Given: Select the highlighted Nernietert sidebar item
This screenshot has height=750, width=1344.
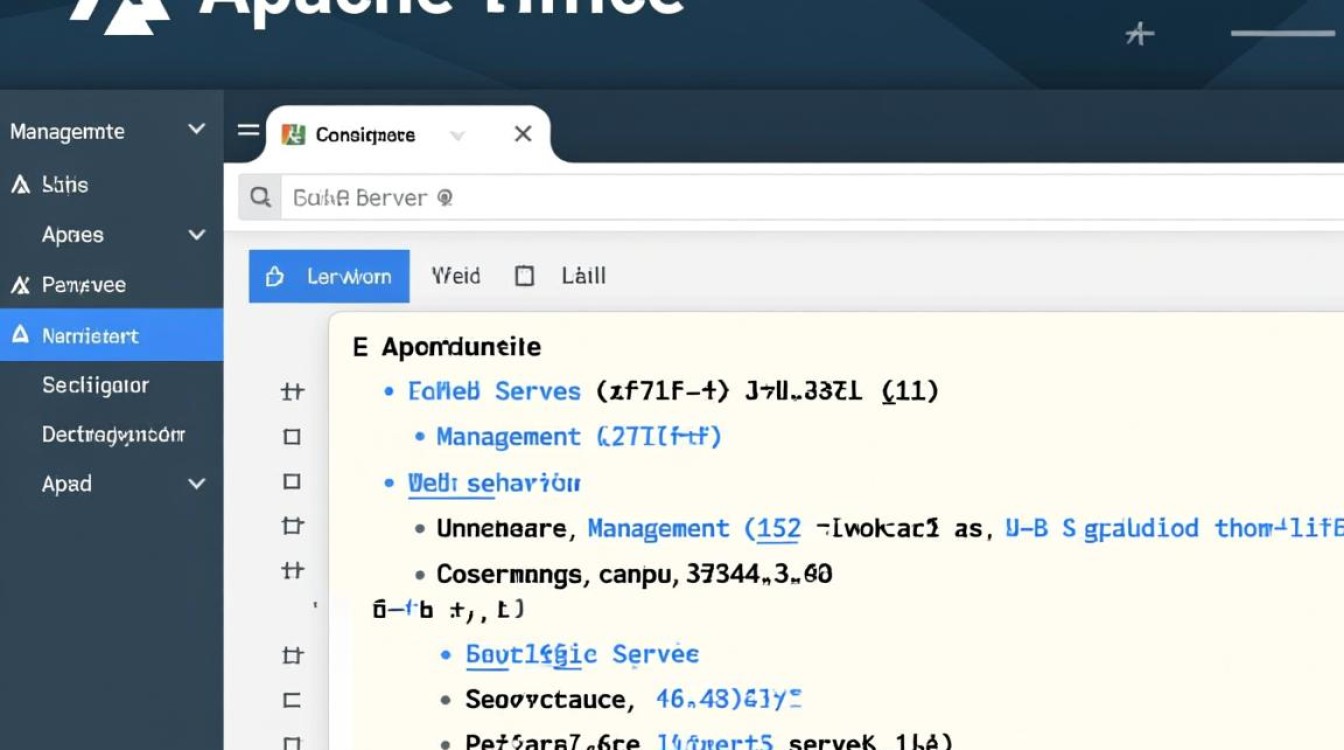Looking at the screenshot, I should [x=90, y=336].
